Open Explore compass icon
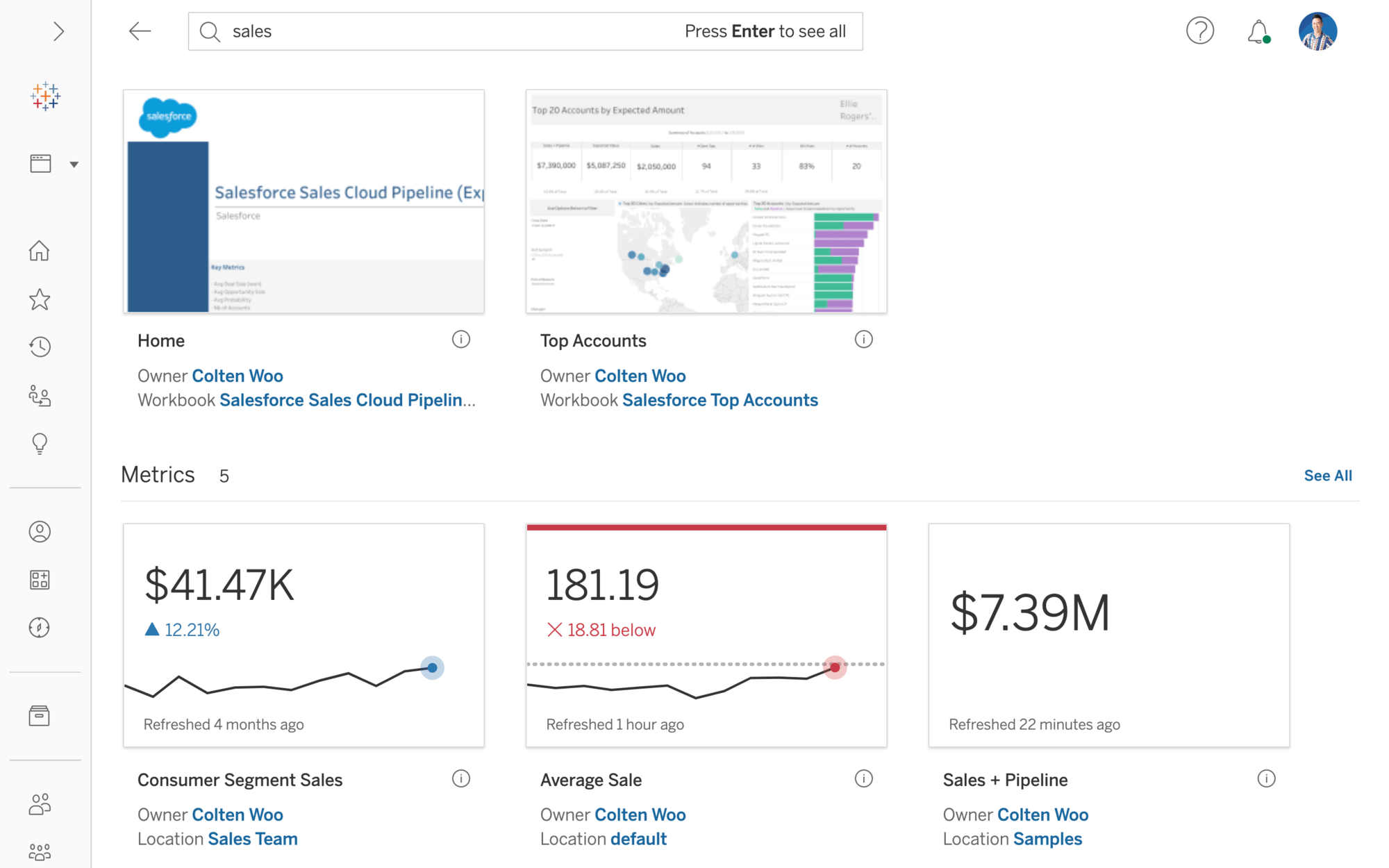1389x868 pixels. [40, 628]
